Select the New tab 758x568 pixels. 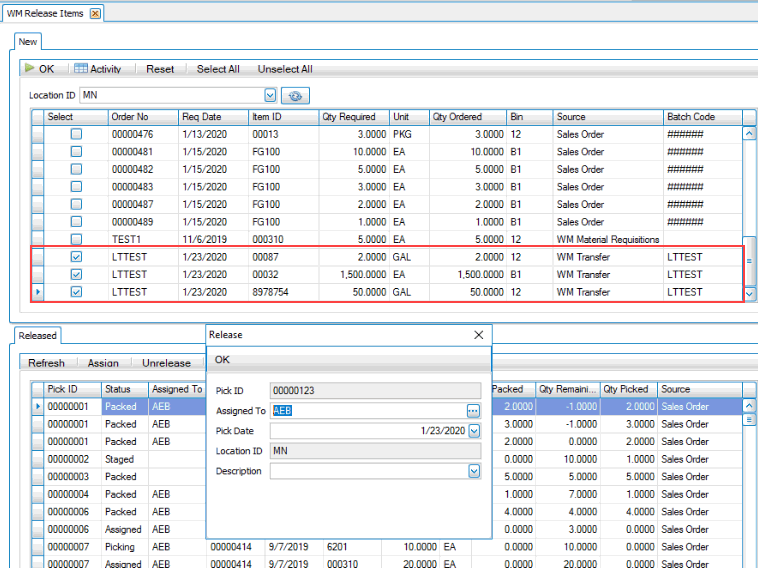coord(28,42)
